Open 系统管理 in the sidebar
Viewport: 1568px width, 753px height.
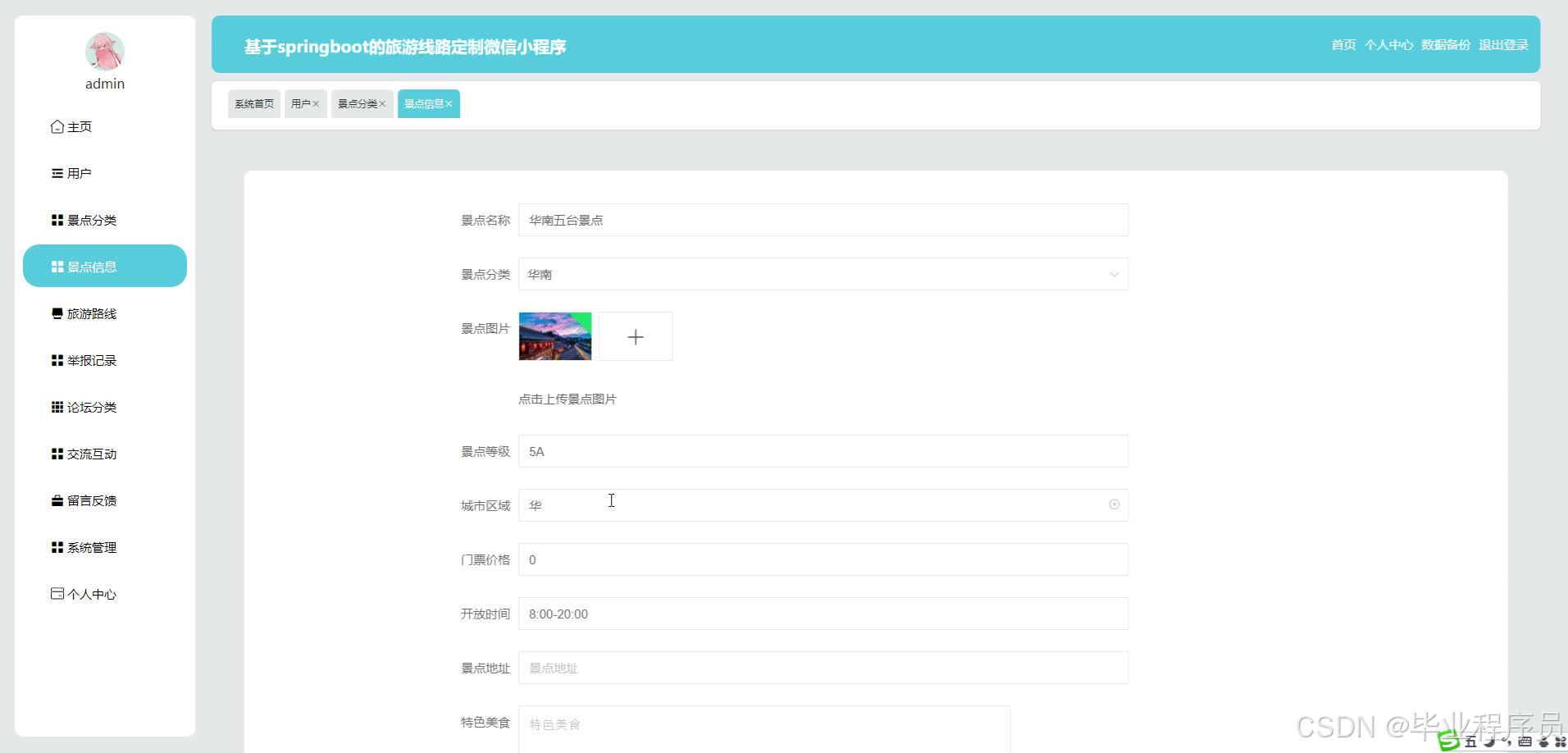pyautogui.click(x=105, y=547)
